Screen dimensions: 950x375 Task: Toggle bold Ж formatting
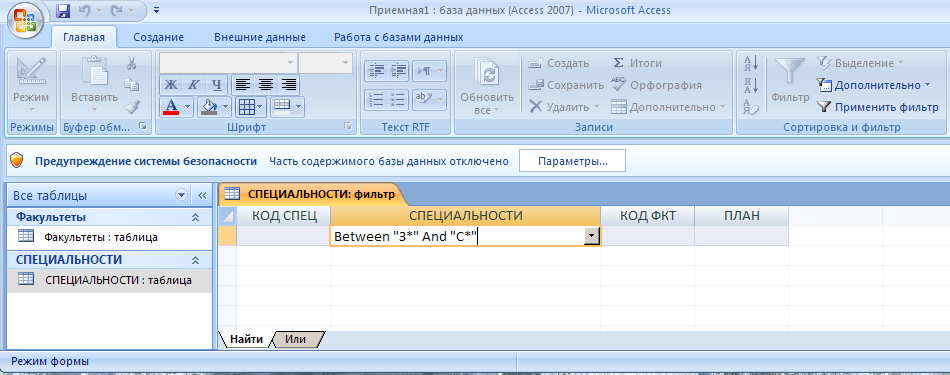click(x=170, y=85)
